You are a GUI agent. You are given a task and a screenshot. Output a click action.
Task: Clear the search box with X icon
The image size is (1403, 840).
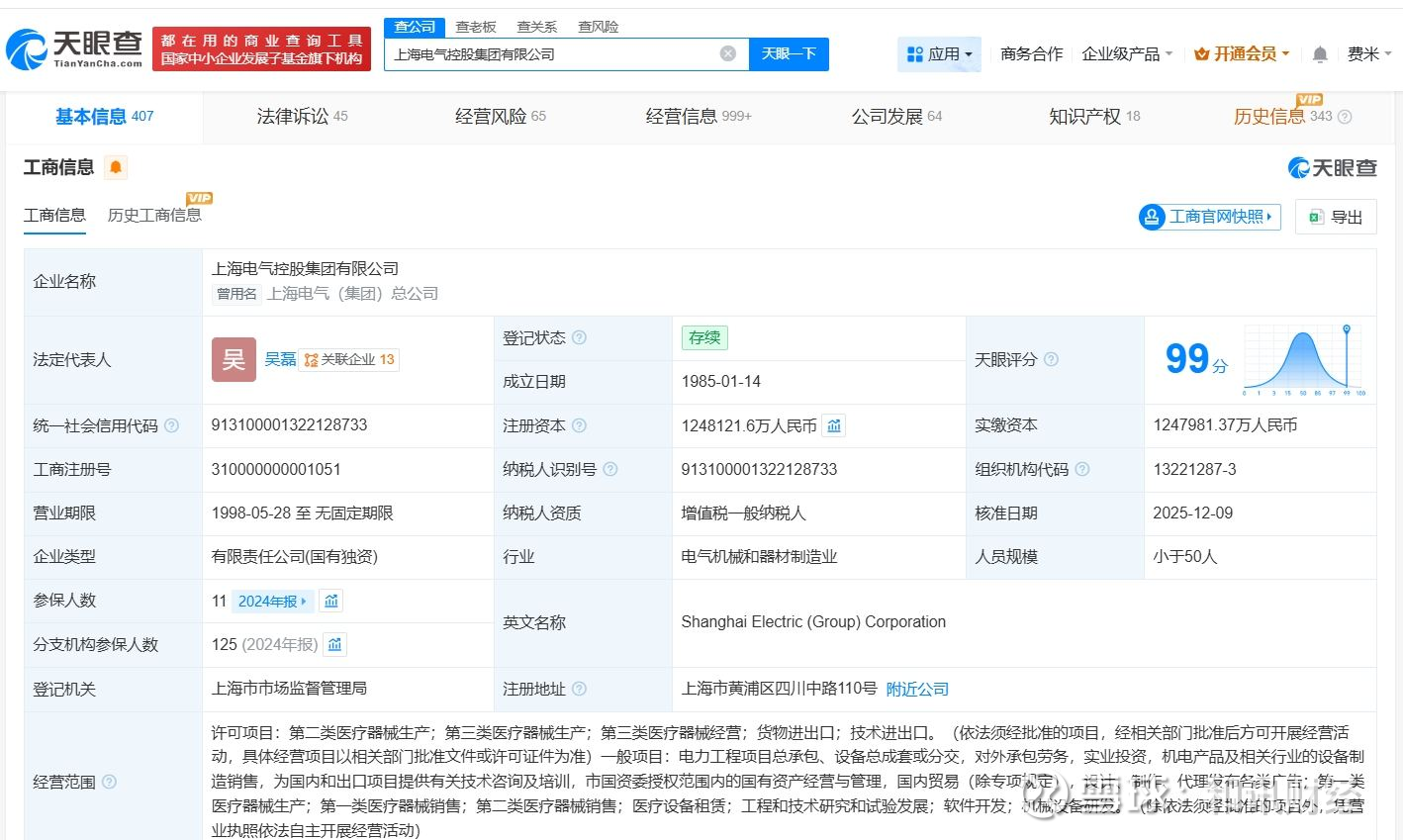(727, 53)
